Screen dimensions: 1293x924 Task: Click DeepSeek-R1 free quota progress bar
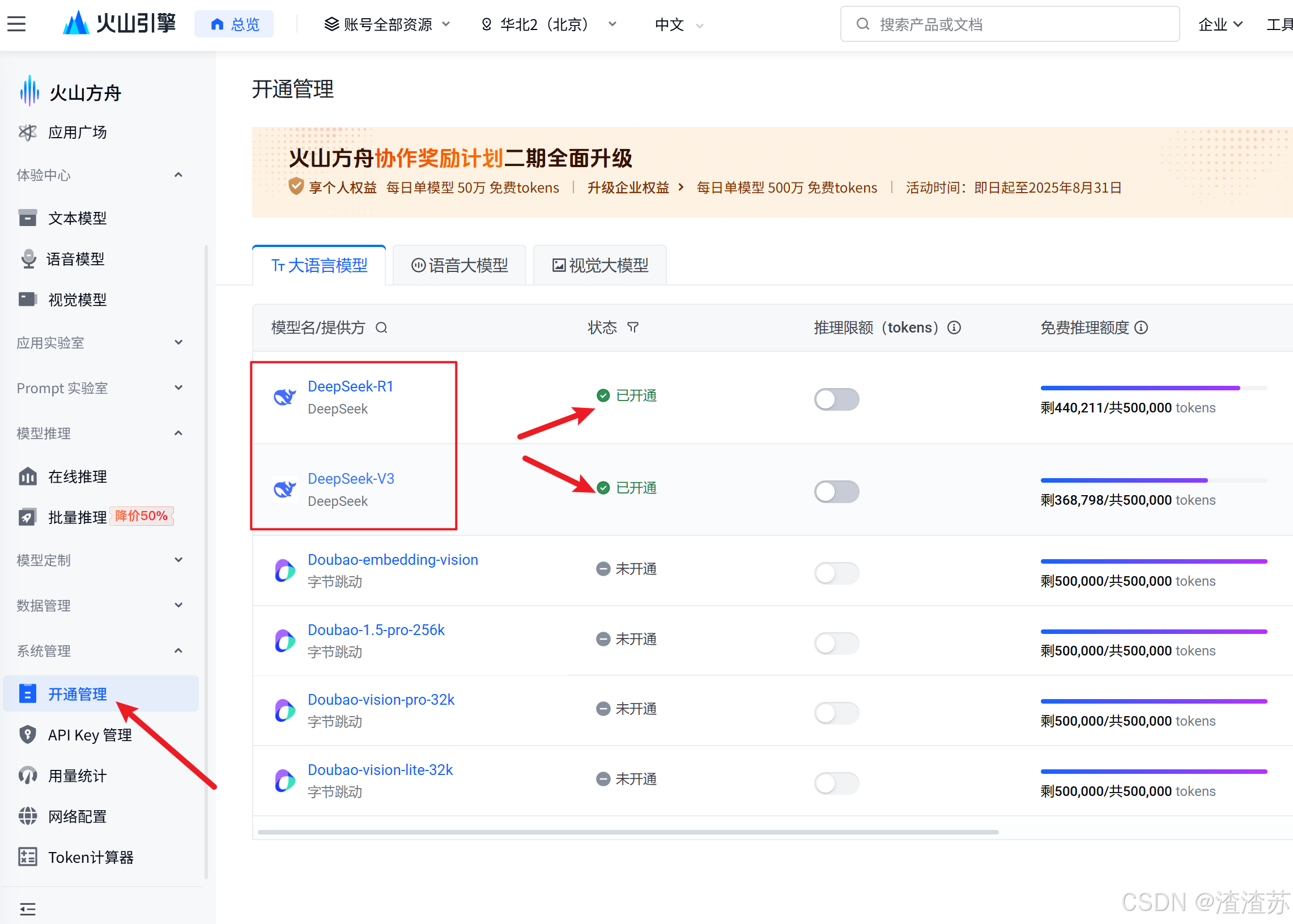tap(1154, 388)
